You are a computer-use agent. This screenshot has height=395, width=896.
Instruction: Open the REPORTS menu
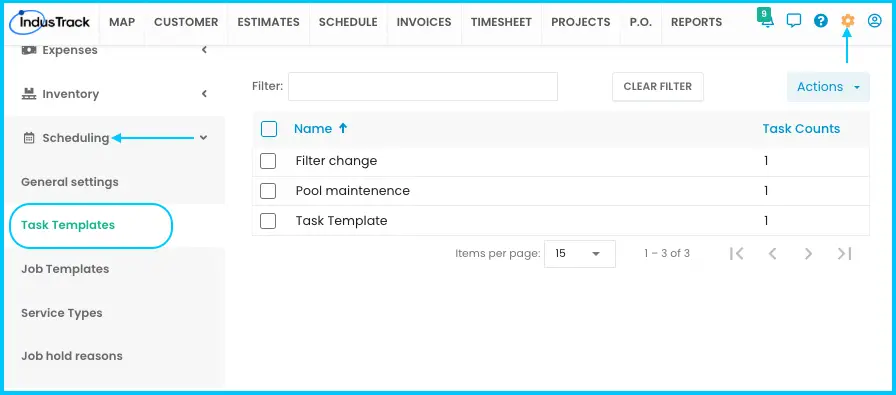[x=697, y=22]
